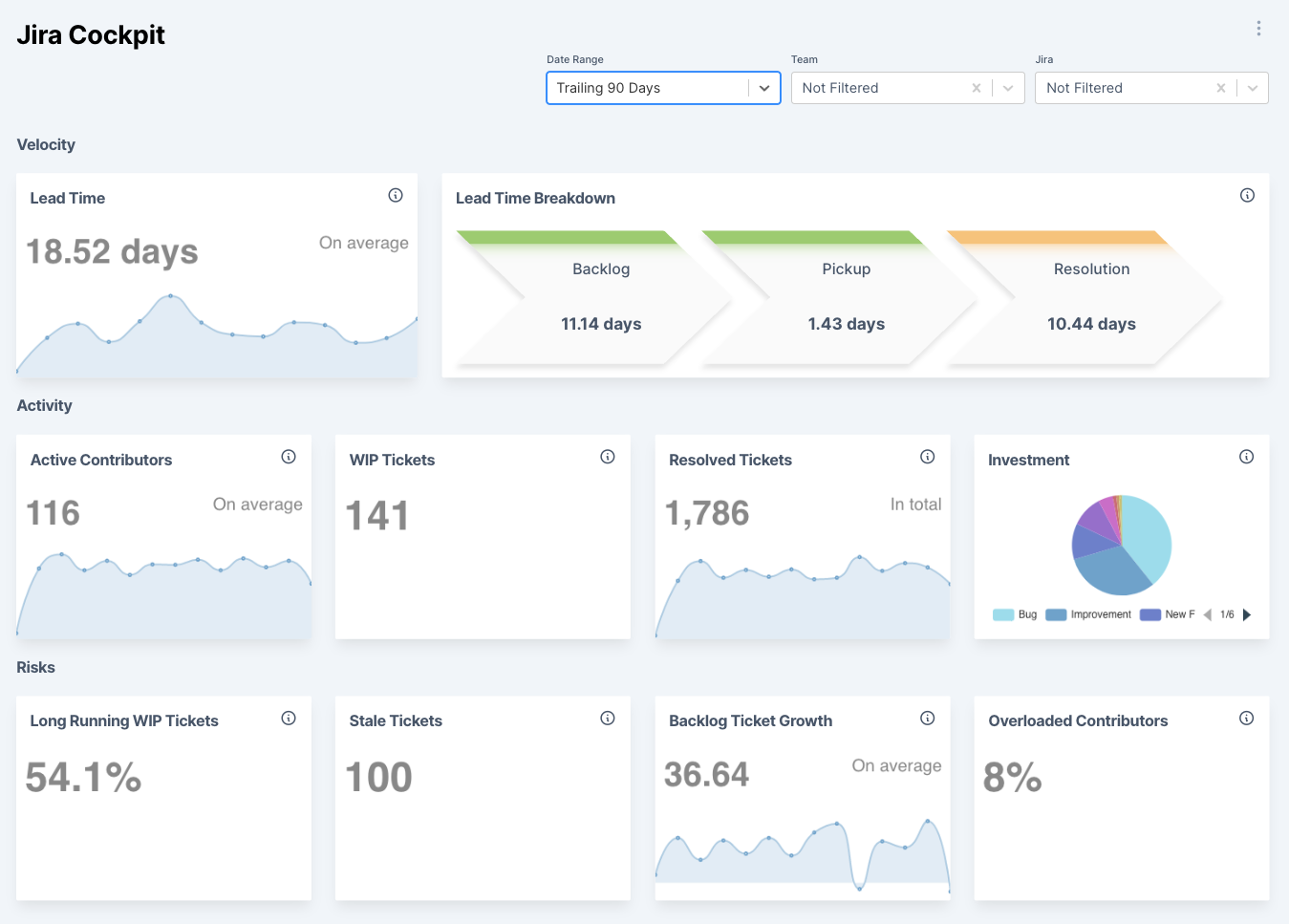Open the Date Range dropdown arrow
Image resolution: width=1289 pixels, height=924 pixels.
pyautogui.click(x=764, y=88)
